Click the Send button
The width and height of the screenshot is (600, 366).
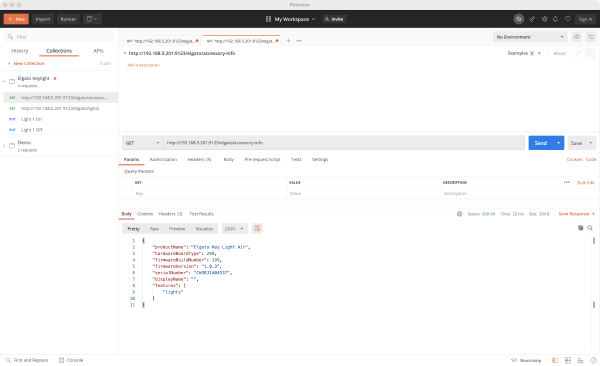coord(541,143)
